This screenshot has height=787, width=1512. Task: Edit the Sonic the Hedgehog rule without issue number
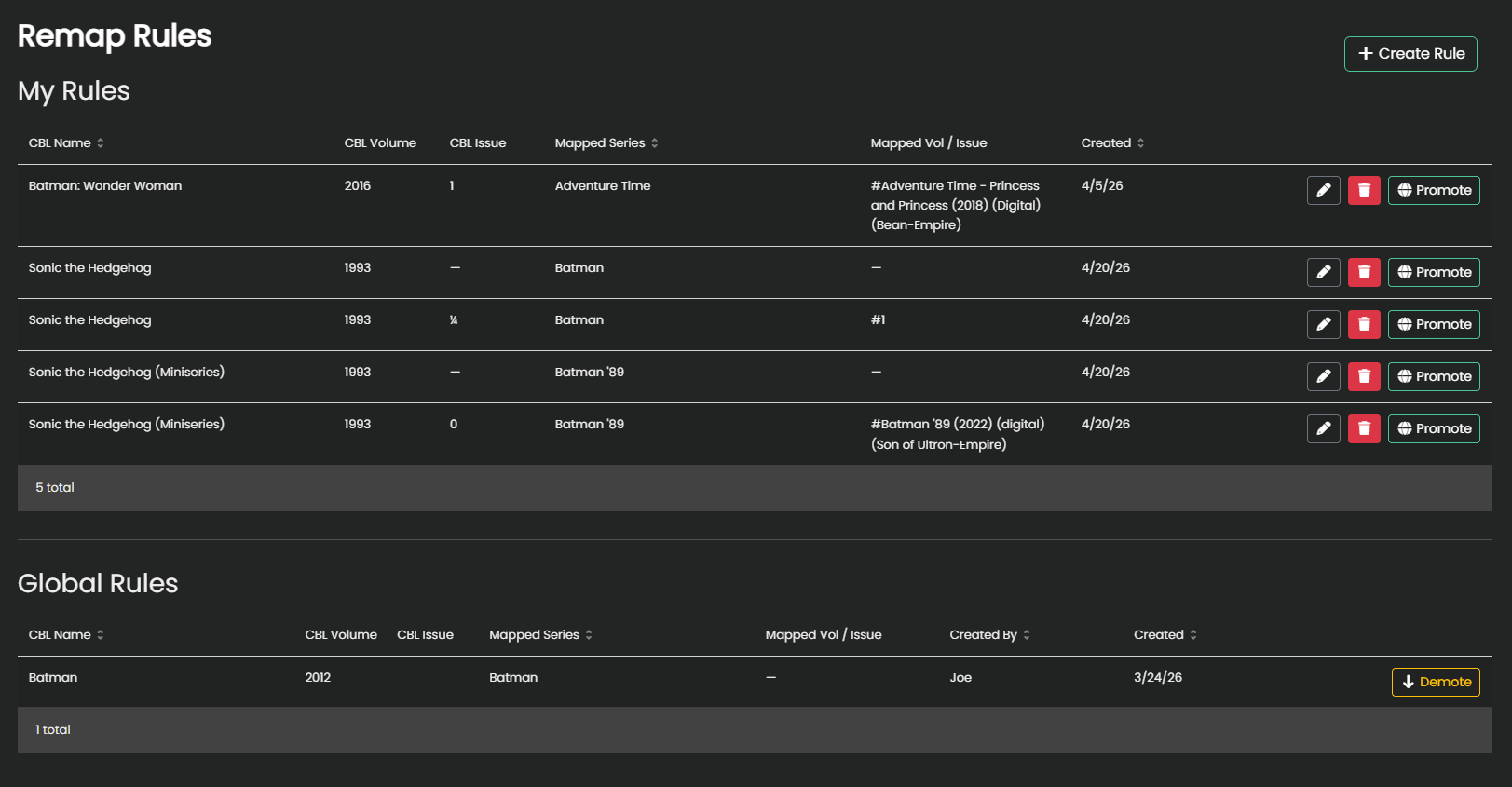pos(1324,272)
